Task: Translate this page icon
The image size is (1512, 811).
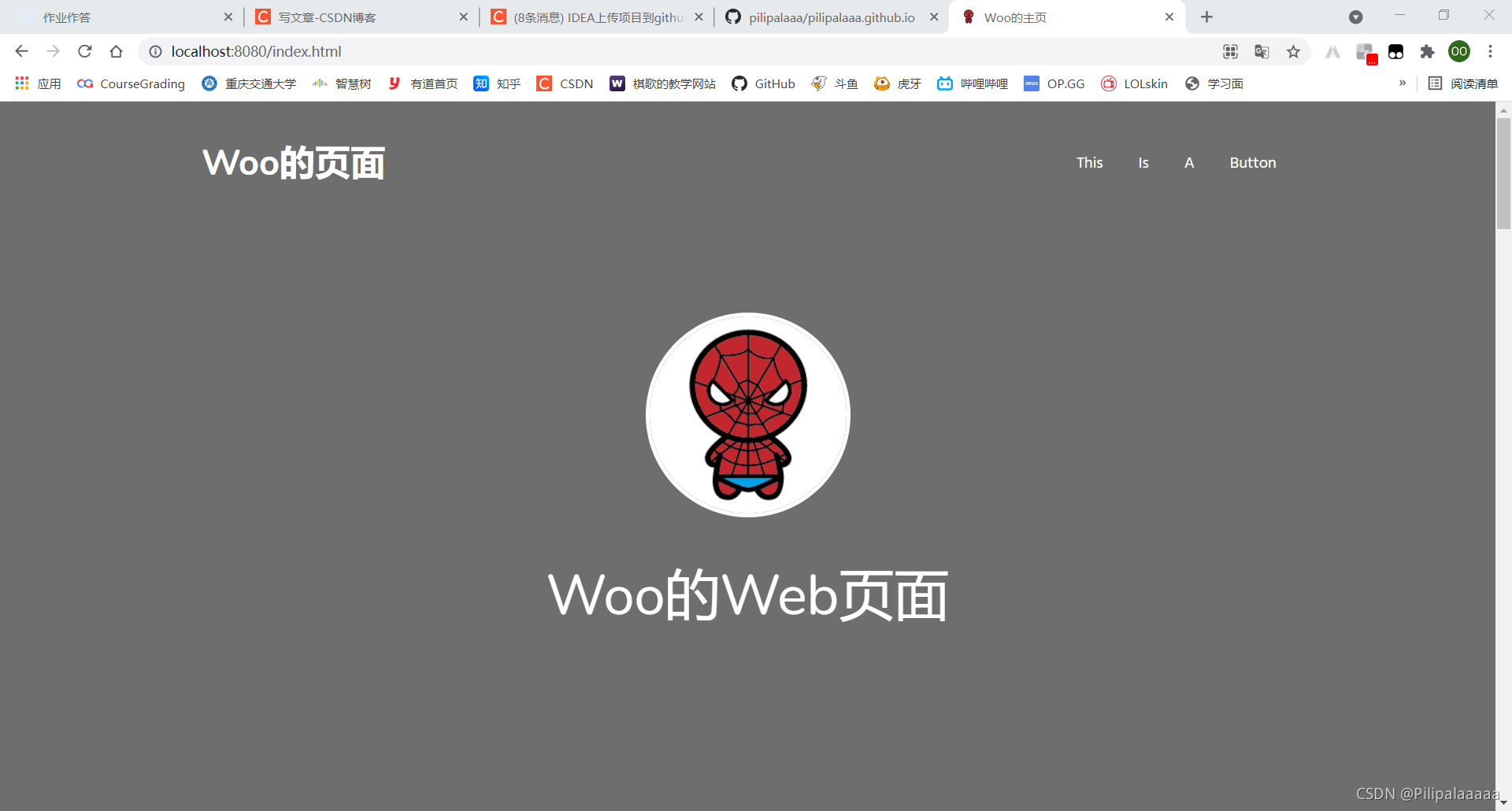Action: tap(1262, 51)
